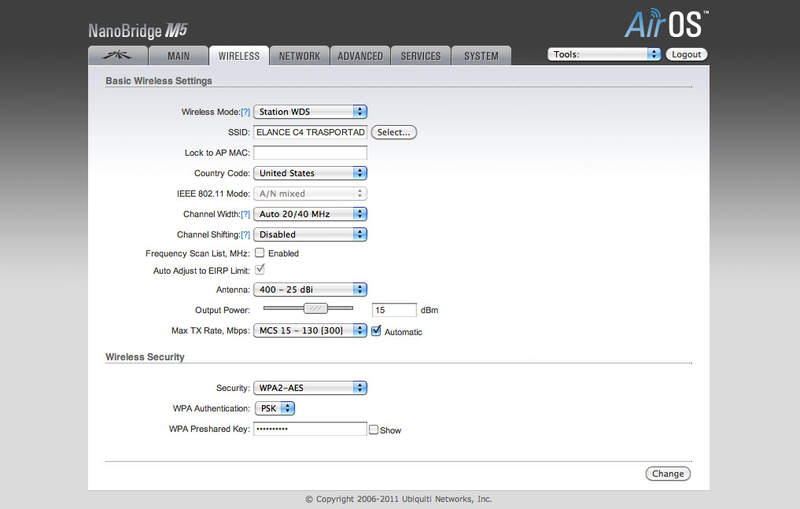Screen dimensions: 800x509
Task: Click the Logout button
Action: [x=686, y=54]
